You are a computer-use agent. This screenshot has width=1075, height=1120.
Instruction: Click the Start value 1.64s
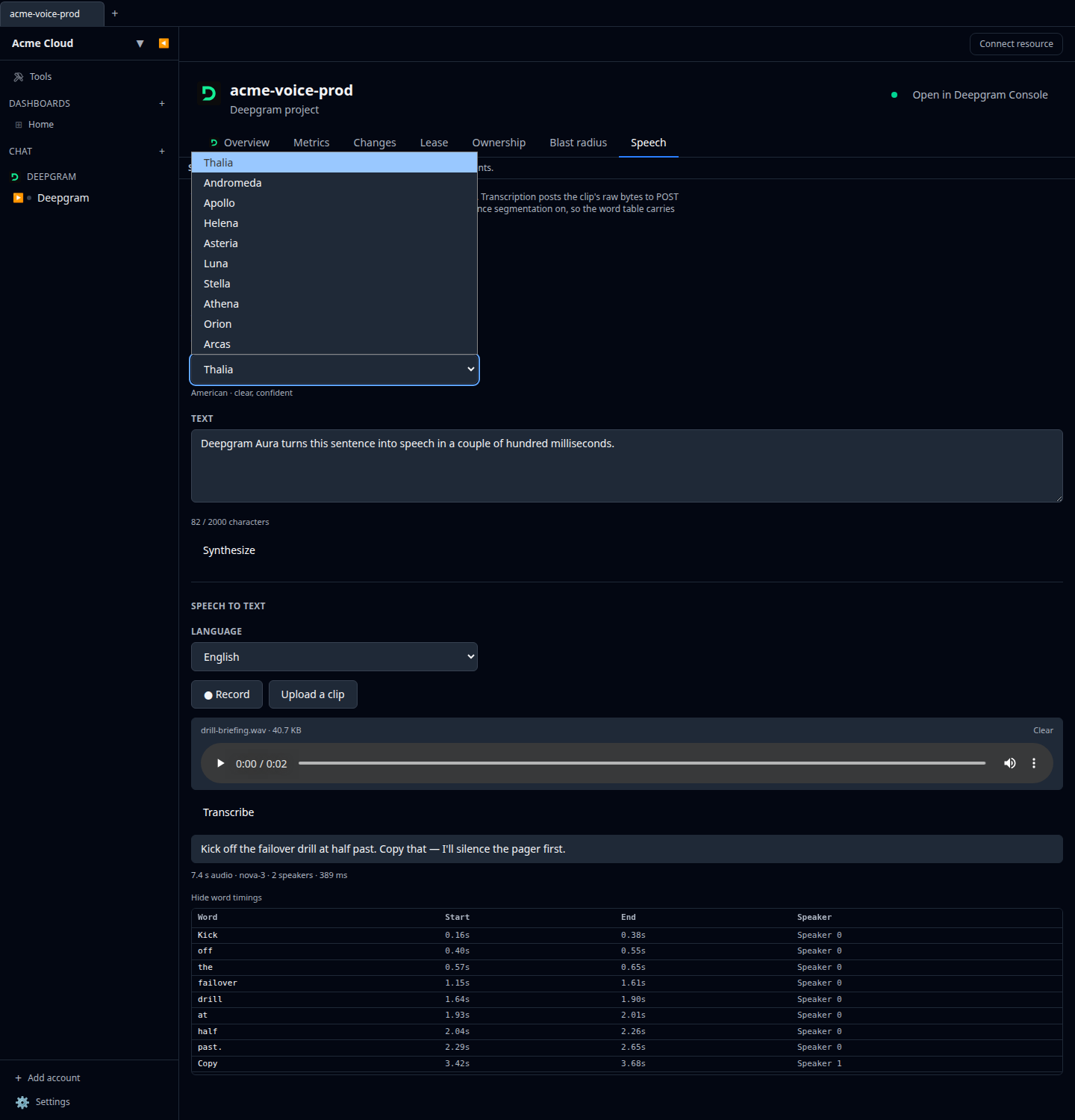(x=458, y=1000)
